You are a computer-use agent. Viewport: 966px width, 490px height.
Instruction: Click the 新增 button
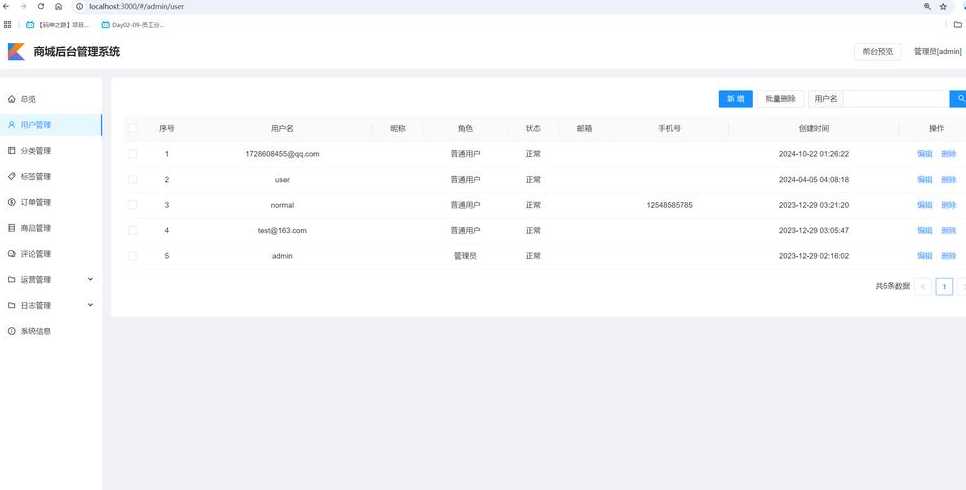[x=736, y=99]
